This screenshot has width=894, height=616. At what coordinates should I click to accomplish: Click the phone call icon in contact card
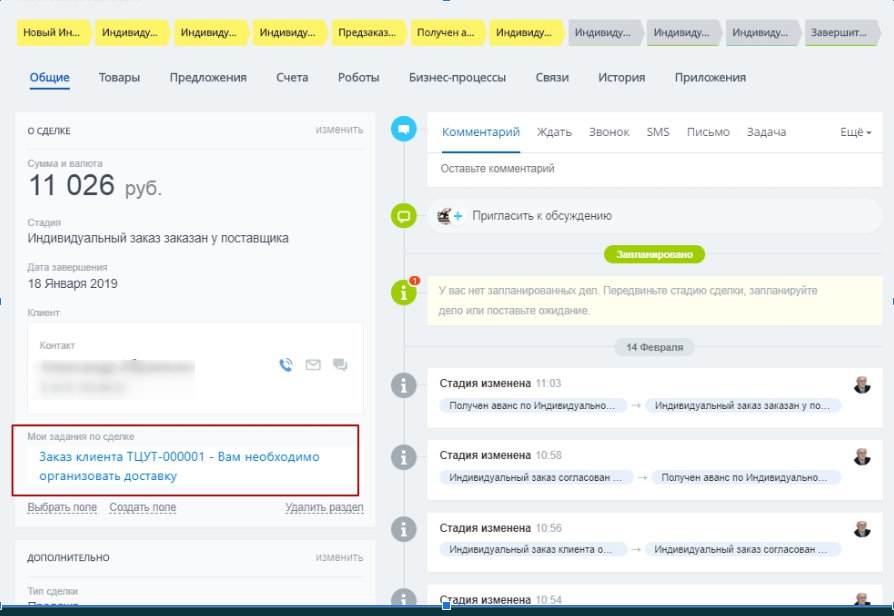tap(286, 365)
